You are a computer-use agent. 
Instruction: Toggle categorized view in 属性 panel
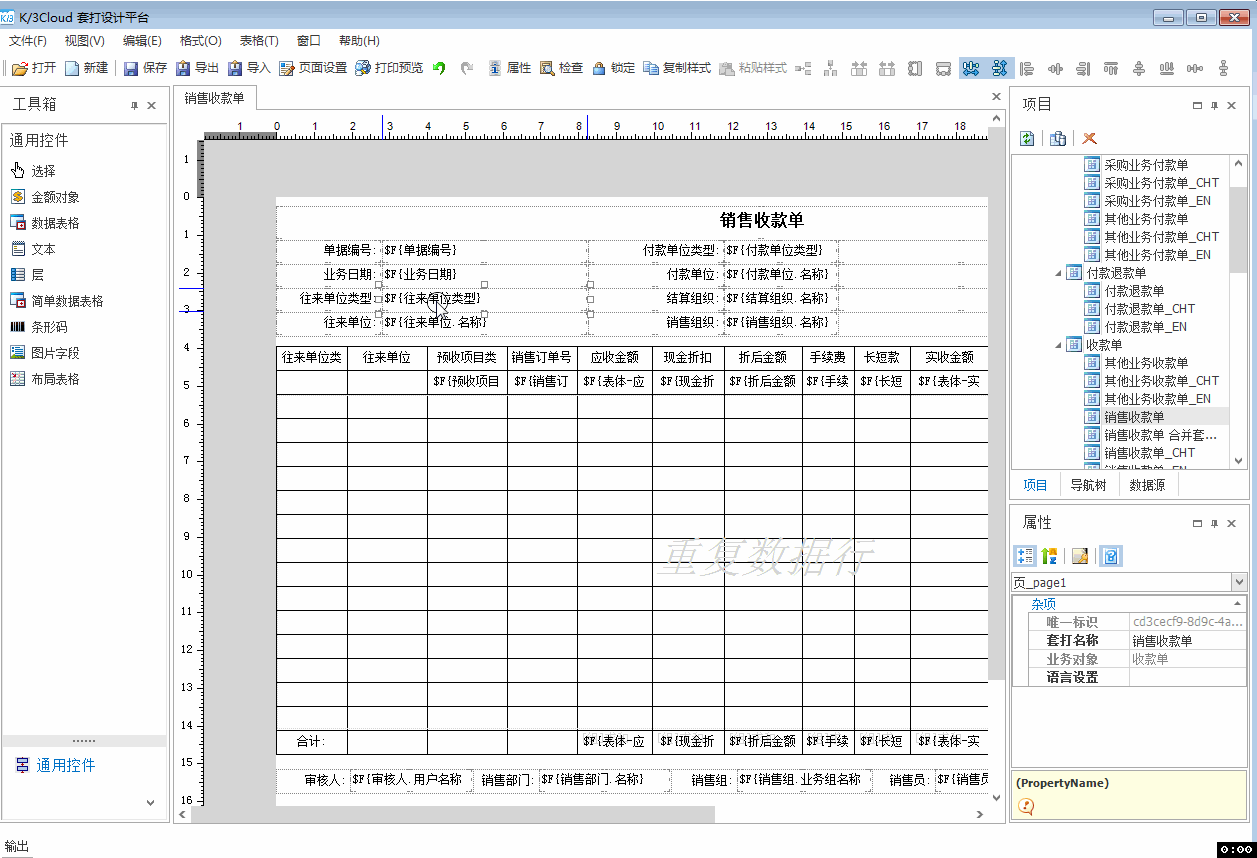[x=1024, y=556]
